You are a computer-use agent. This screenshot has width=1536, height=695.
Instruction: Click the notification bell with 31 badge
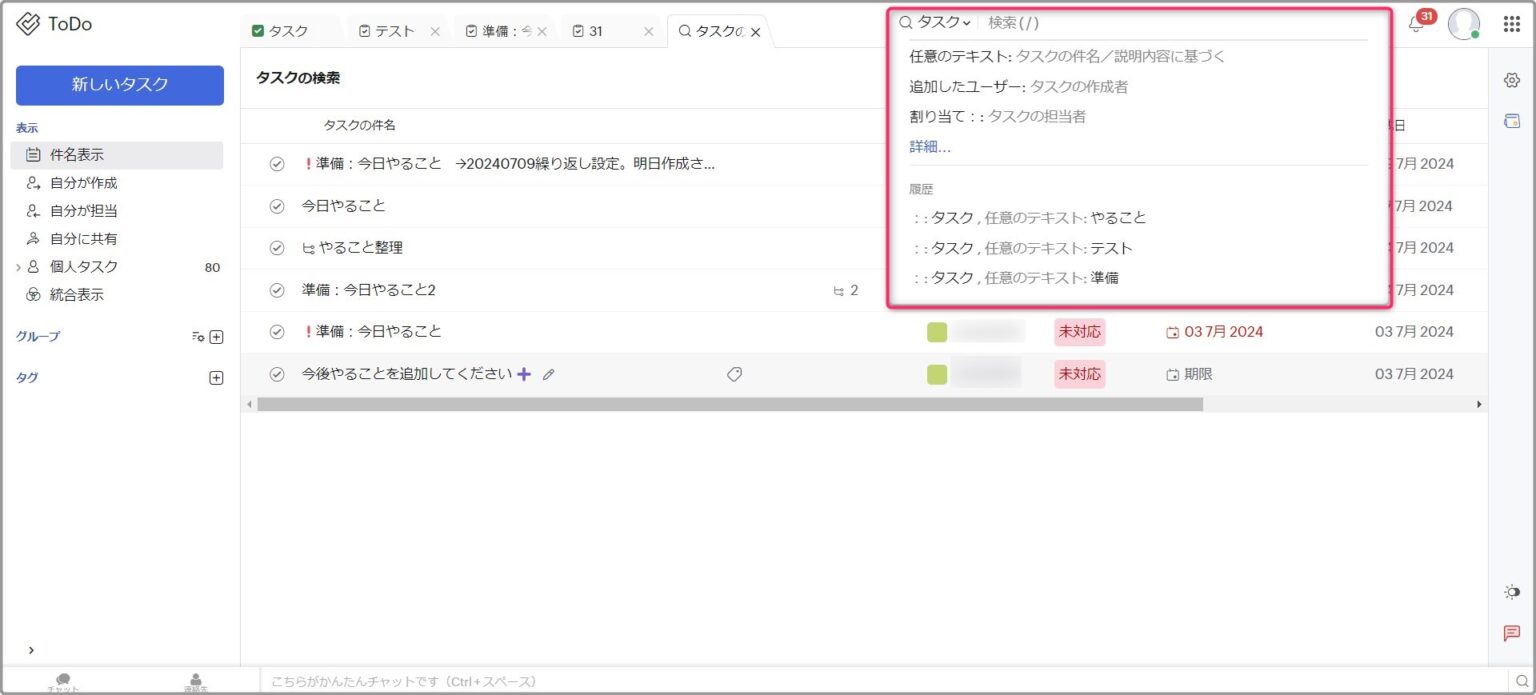click(1416, 24)
